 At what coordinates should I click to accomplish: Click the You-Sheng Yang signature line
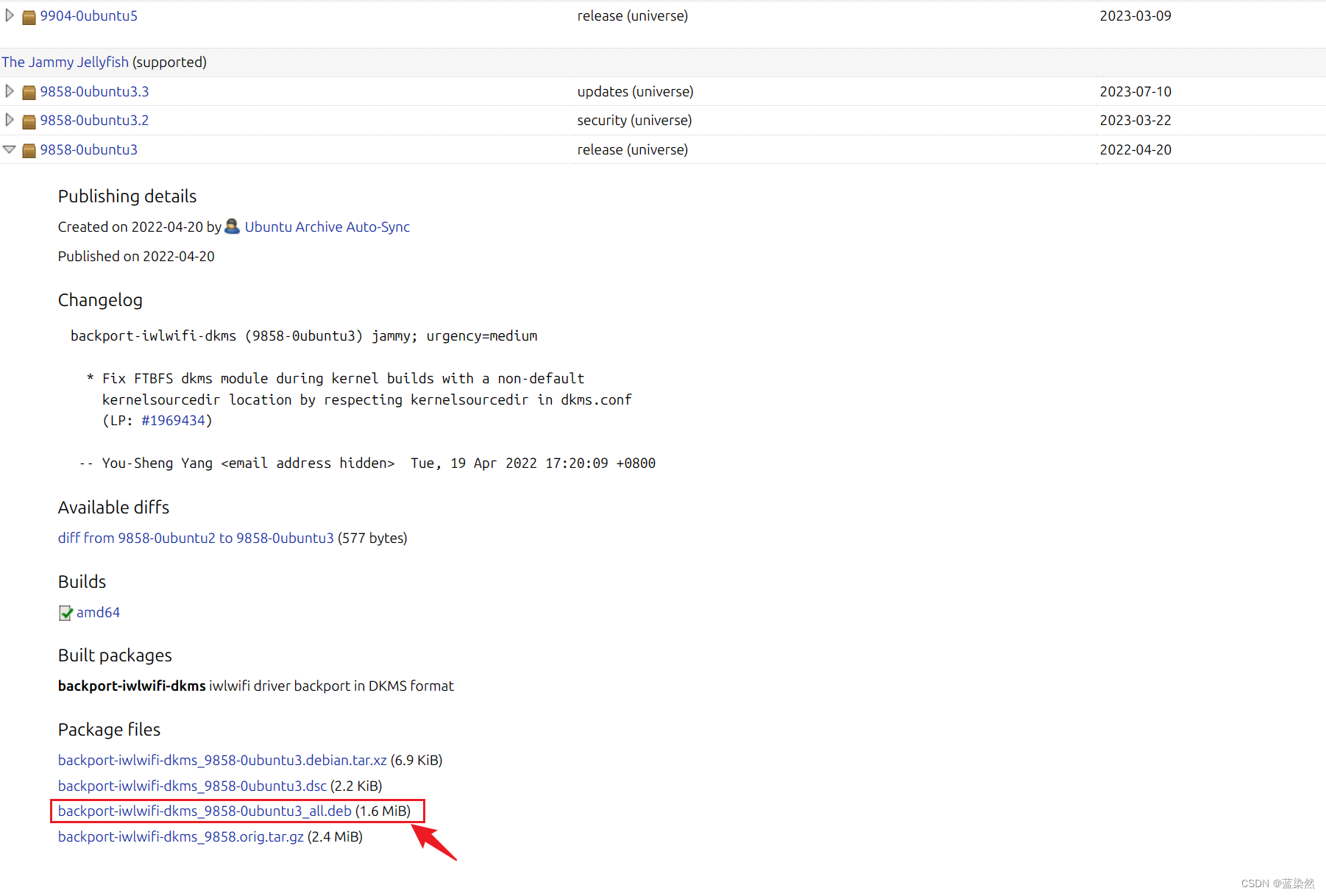coord(367,463)
